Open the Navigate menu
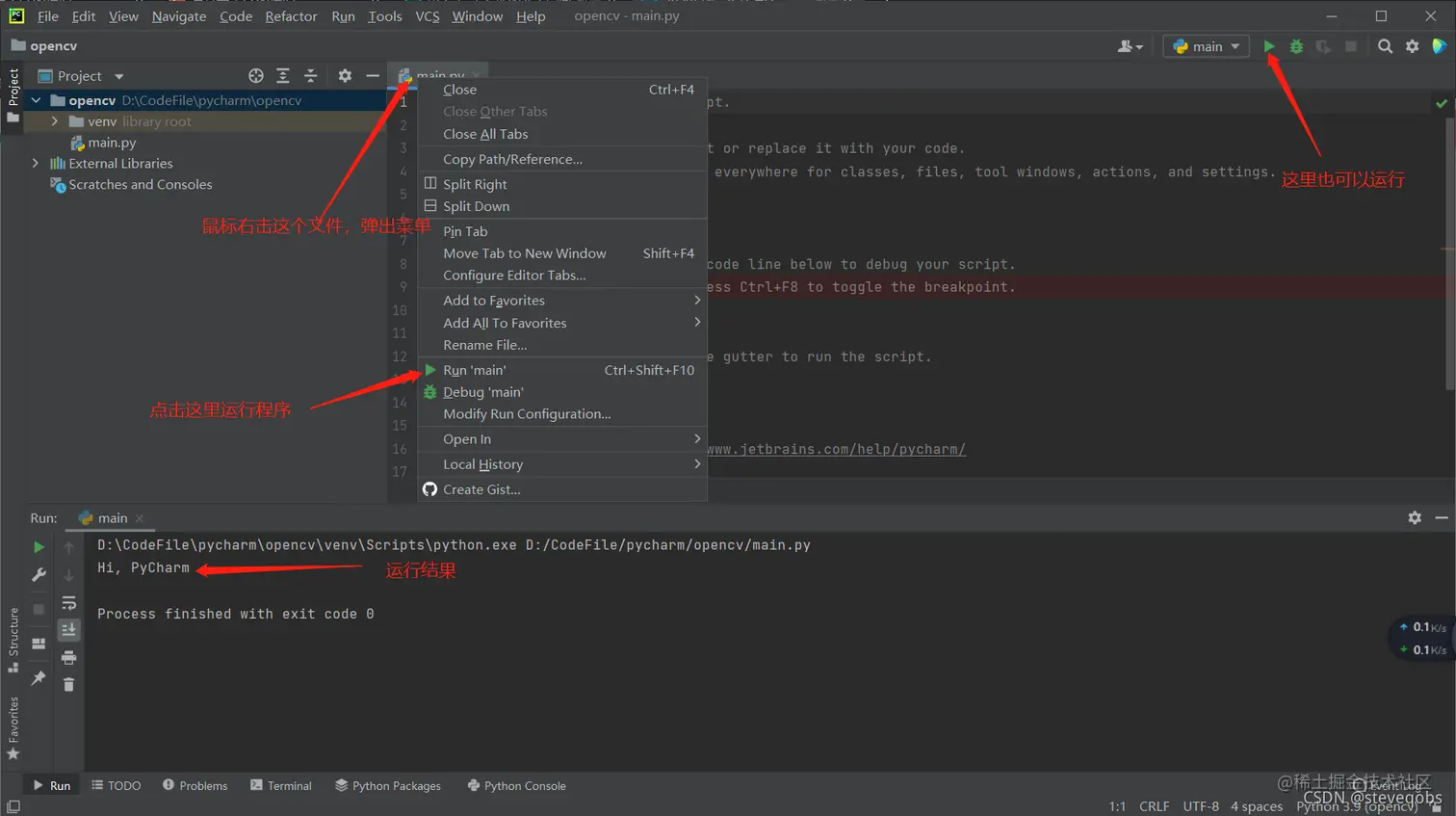 (x=179, y=16)
